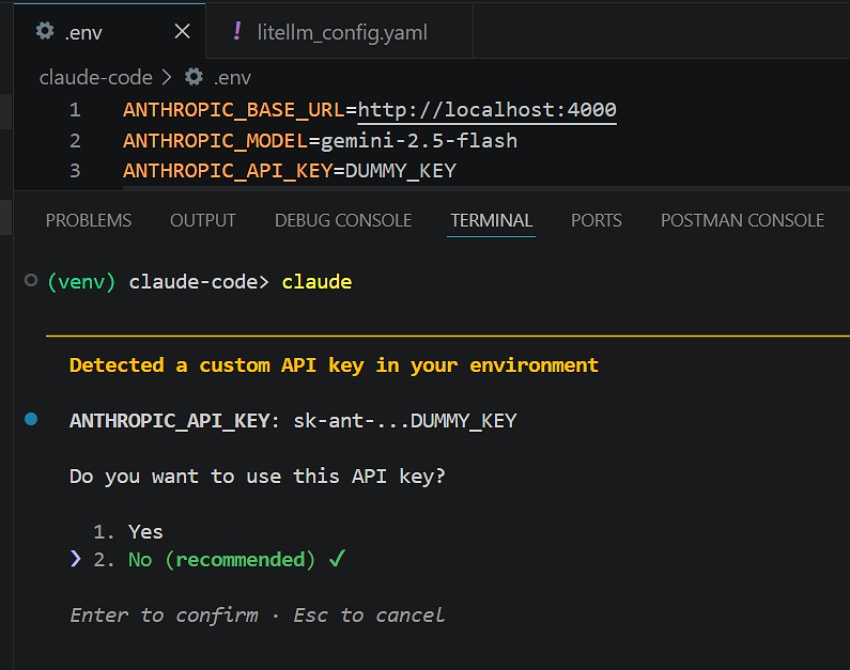Click the hollow circle command marker beside prompt

click(31, 280)
